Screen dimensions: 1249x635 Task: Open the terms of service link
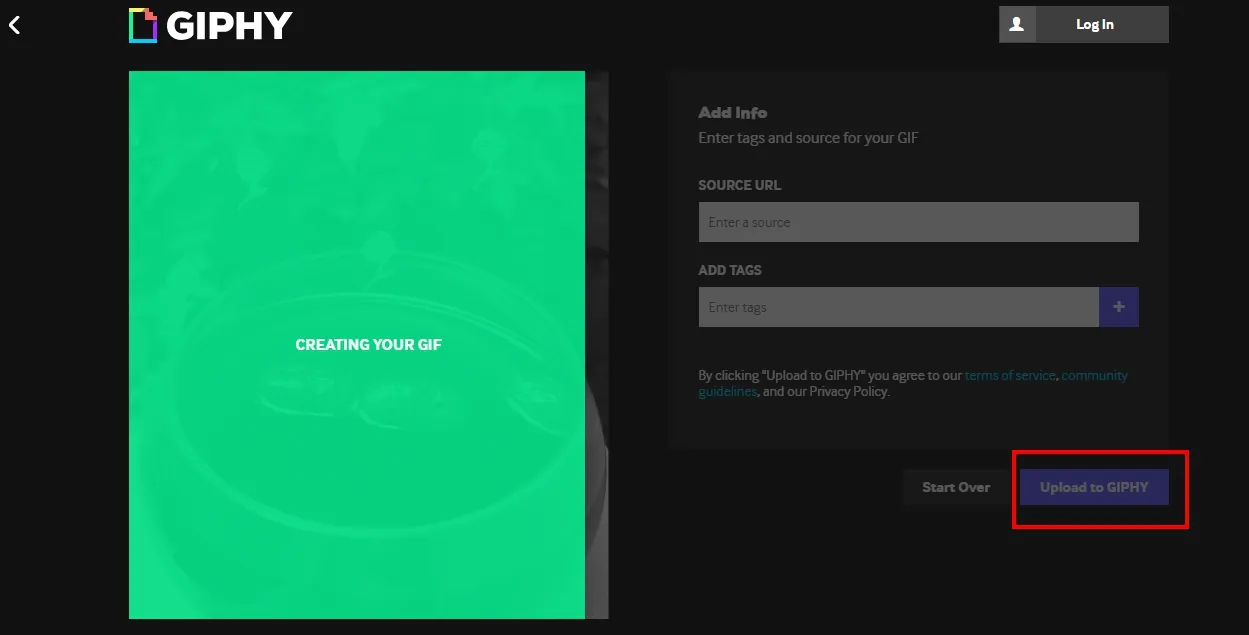click(x=1009, y=375)
